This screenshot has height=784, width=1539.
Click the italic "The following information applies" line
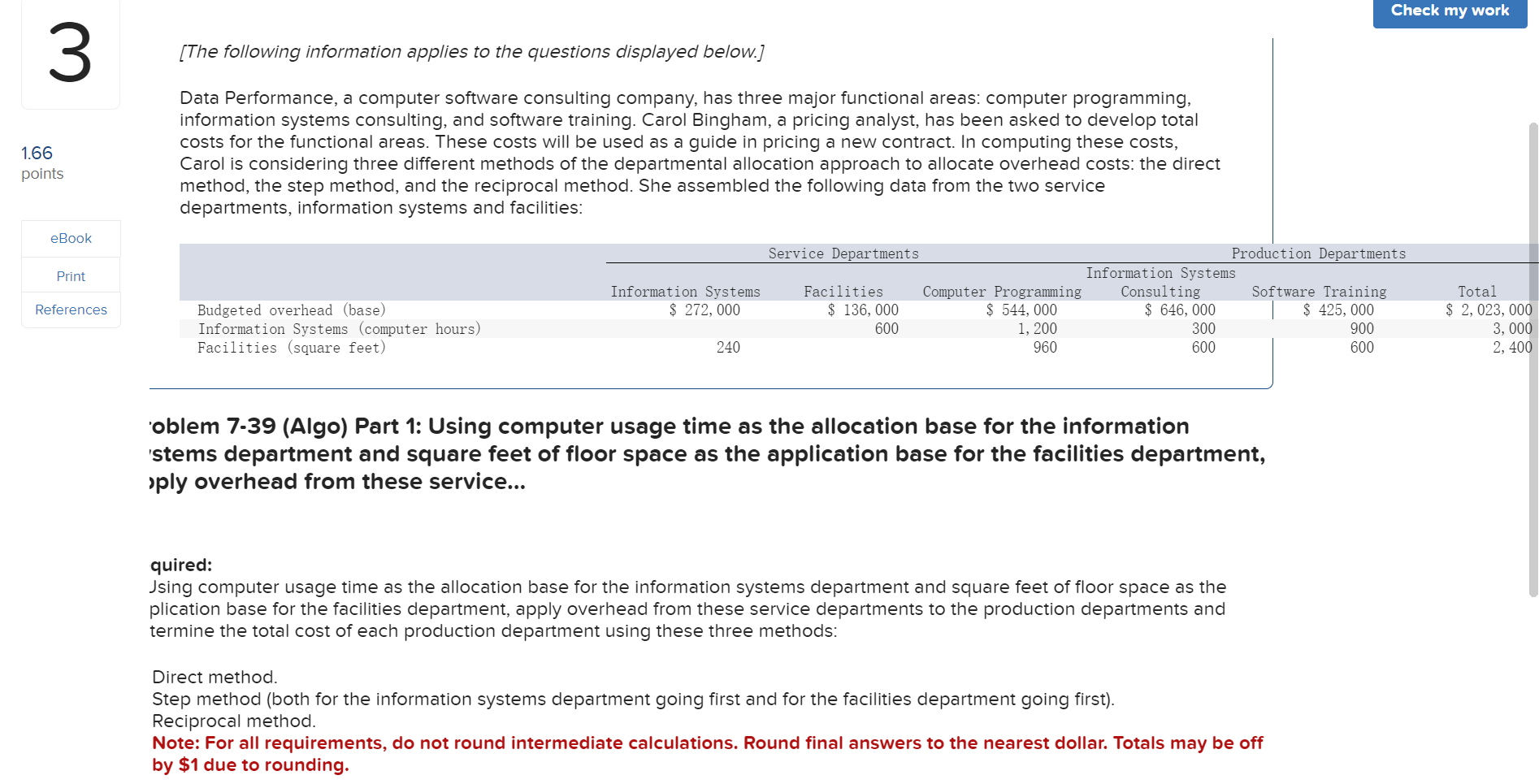point(472,52)
